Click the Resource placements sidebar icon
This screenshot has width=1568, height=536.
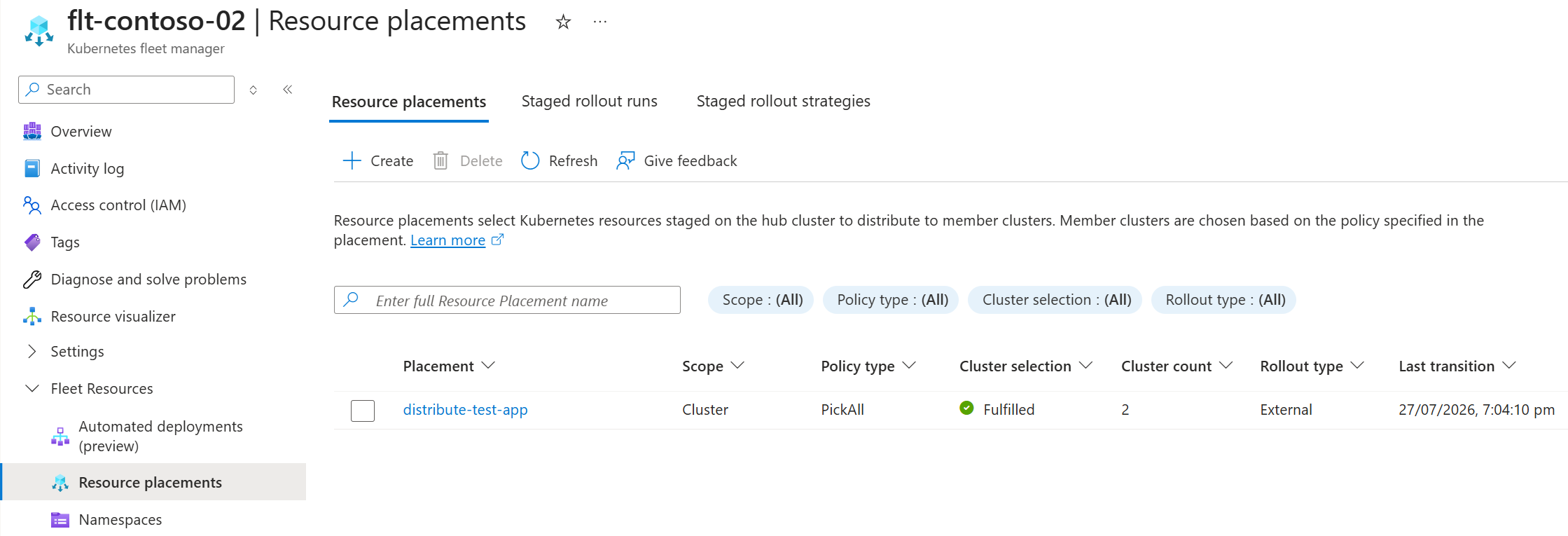pos(60,483)
